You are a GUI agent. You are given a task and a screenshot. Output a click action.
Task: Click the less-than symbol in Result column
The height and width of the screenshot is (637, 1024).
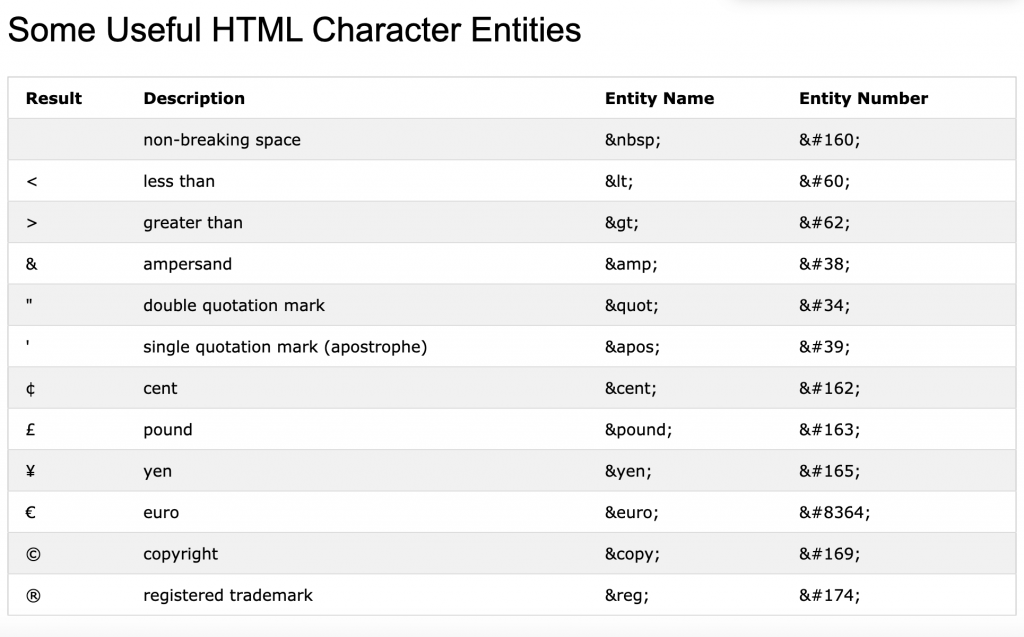[32, 181]
